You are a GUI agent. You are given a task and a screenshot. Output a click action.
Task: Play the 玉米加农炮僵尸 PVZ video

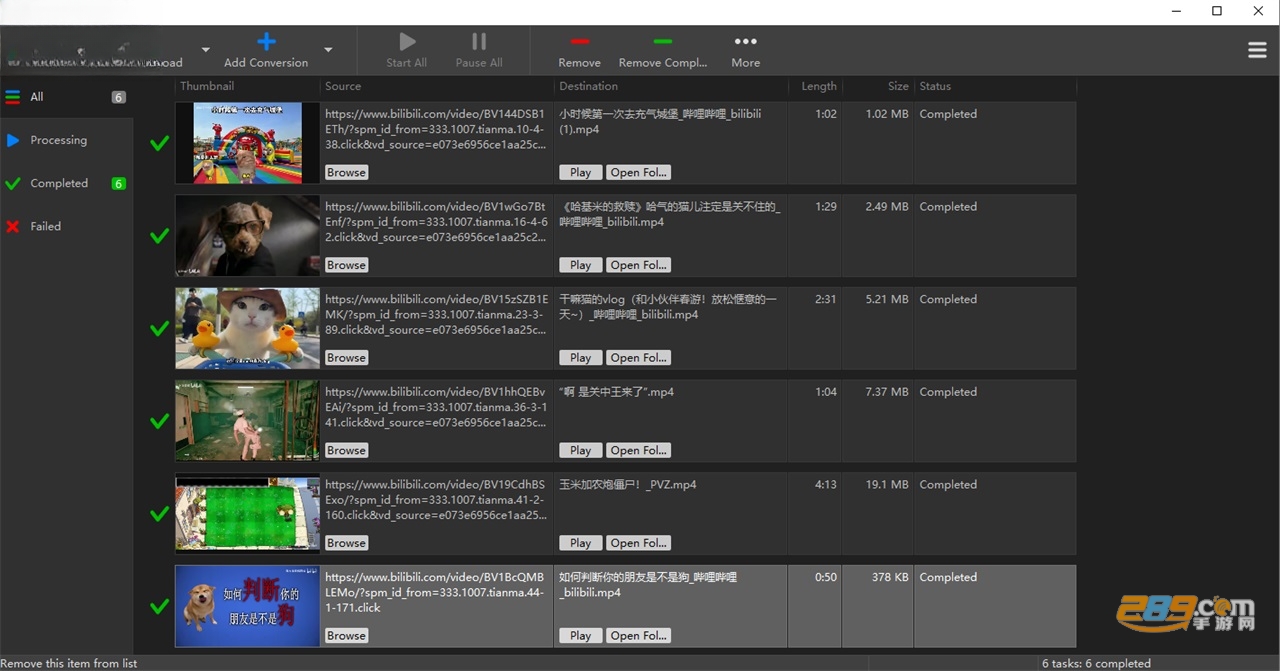tap(581, 543)
